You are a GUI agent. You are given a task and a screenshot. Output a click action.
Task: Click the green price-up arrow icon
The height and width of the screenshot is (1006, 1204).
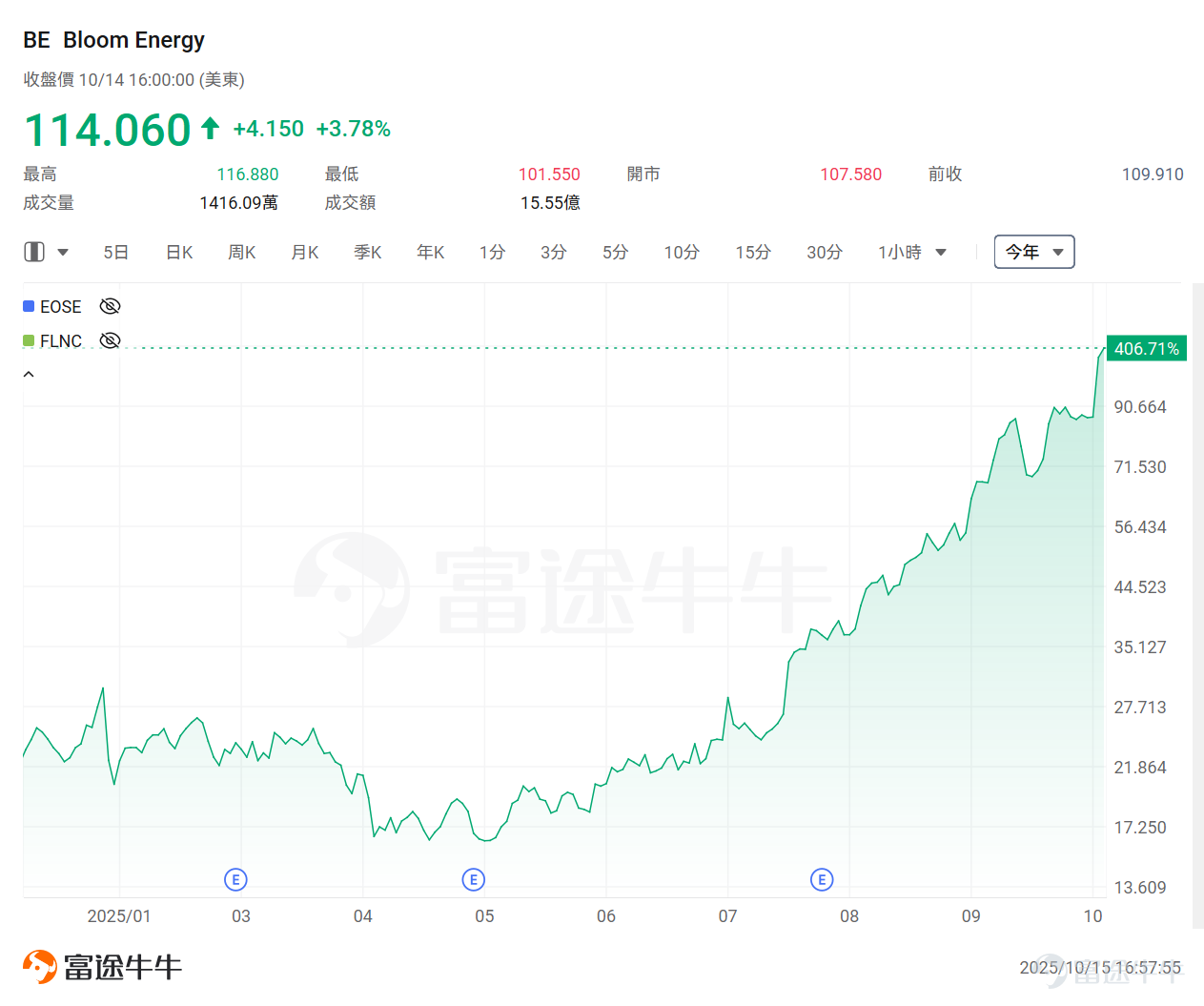(211, 128)
